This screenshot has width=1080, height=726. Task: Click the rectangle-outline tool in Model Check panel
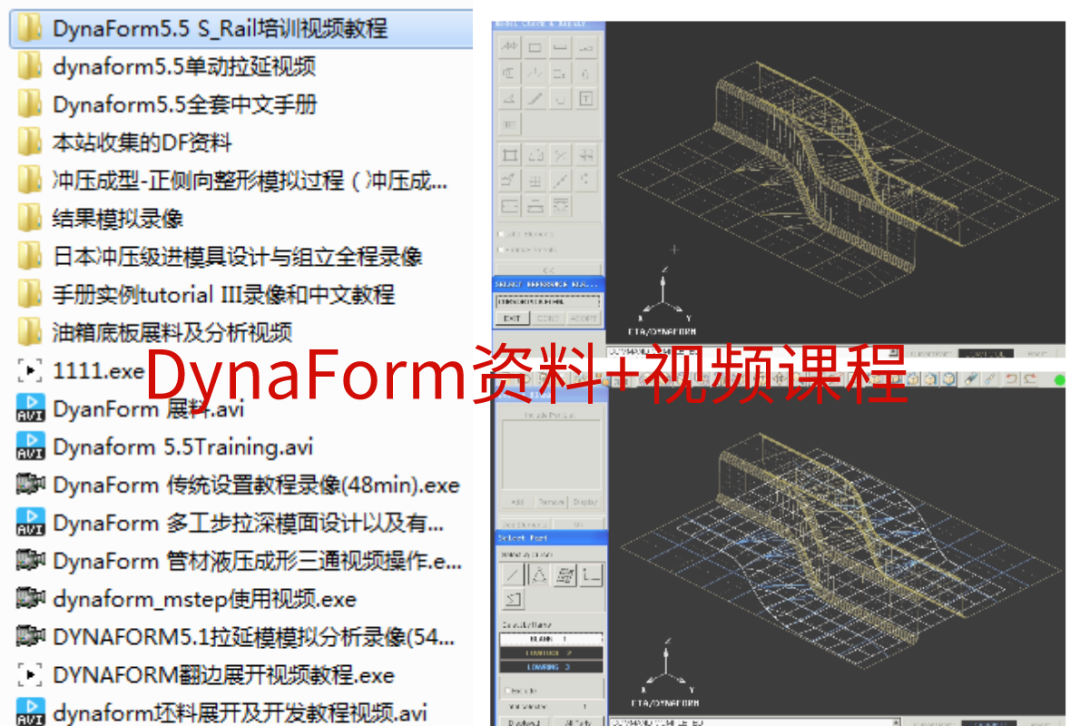535,48
